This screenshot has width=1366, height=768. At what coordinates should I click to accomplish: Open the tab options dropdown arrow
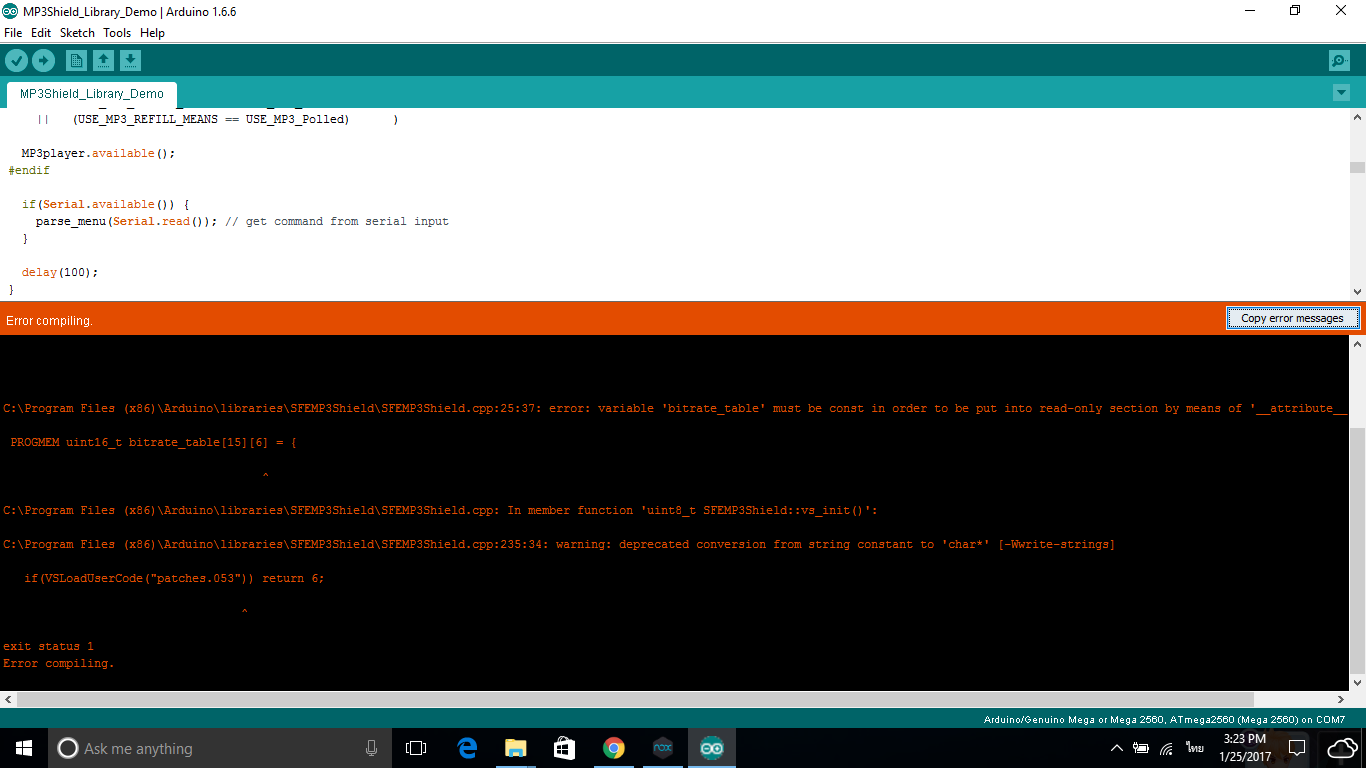click(1341, 93)
